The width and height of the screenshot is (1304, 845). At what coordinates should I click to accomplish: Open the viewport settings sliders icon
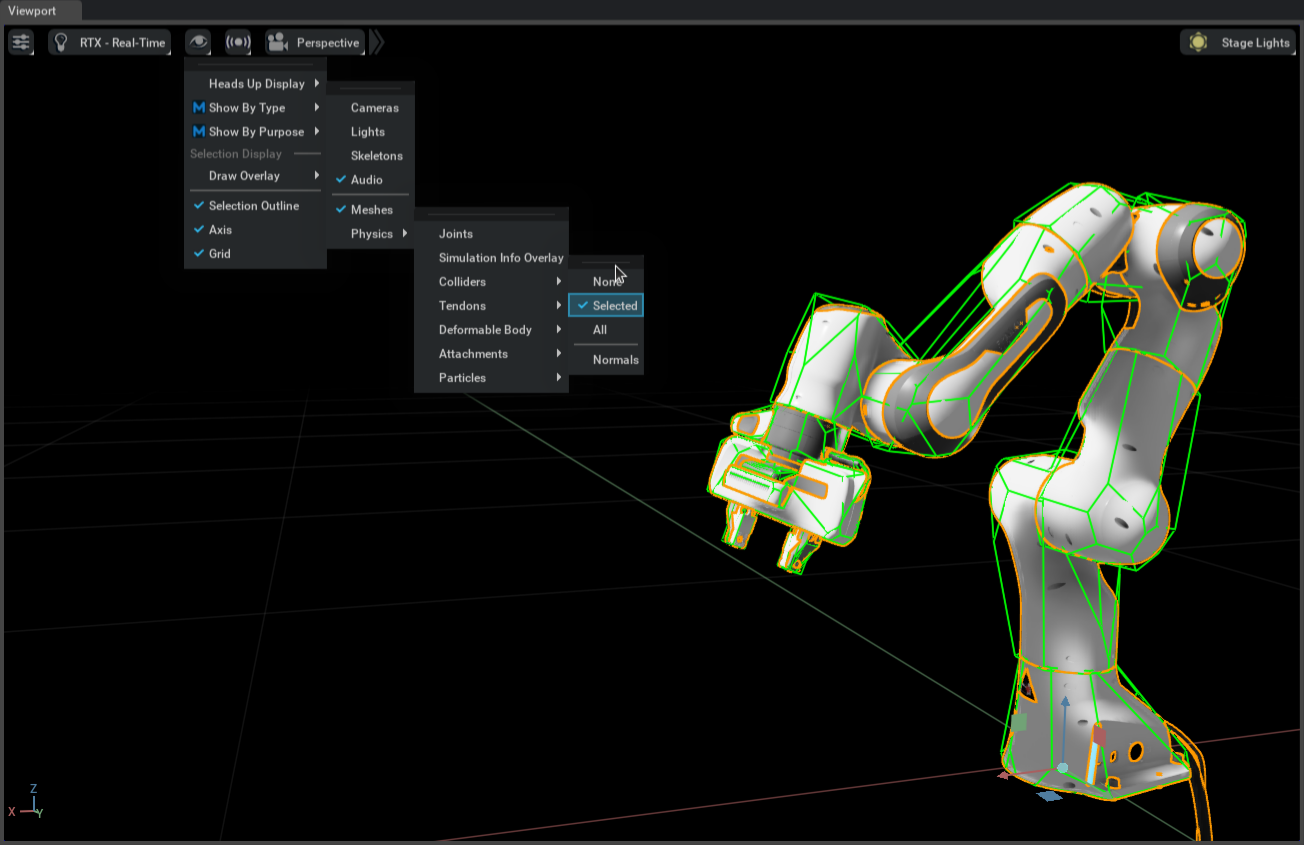point(21,42)
